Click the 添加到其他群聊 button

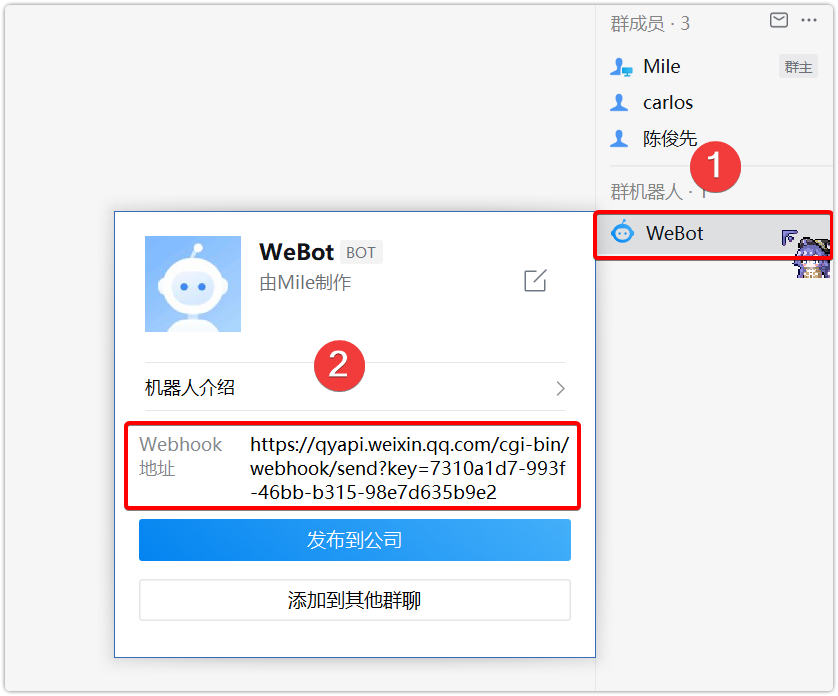[355, 600]
